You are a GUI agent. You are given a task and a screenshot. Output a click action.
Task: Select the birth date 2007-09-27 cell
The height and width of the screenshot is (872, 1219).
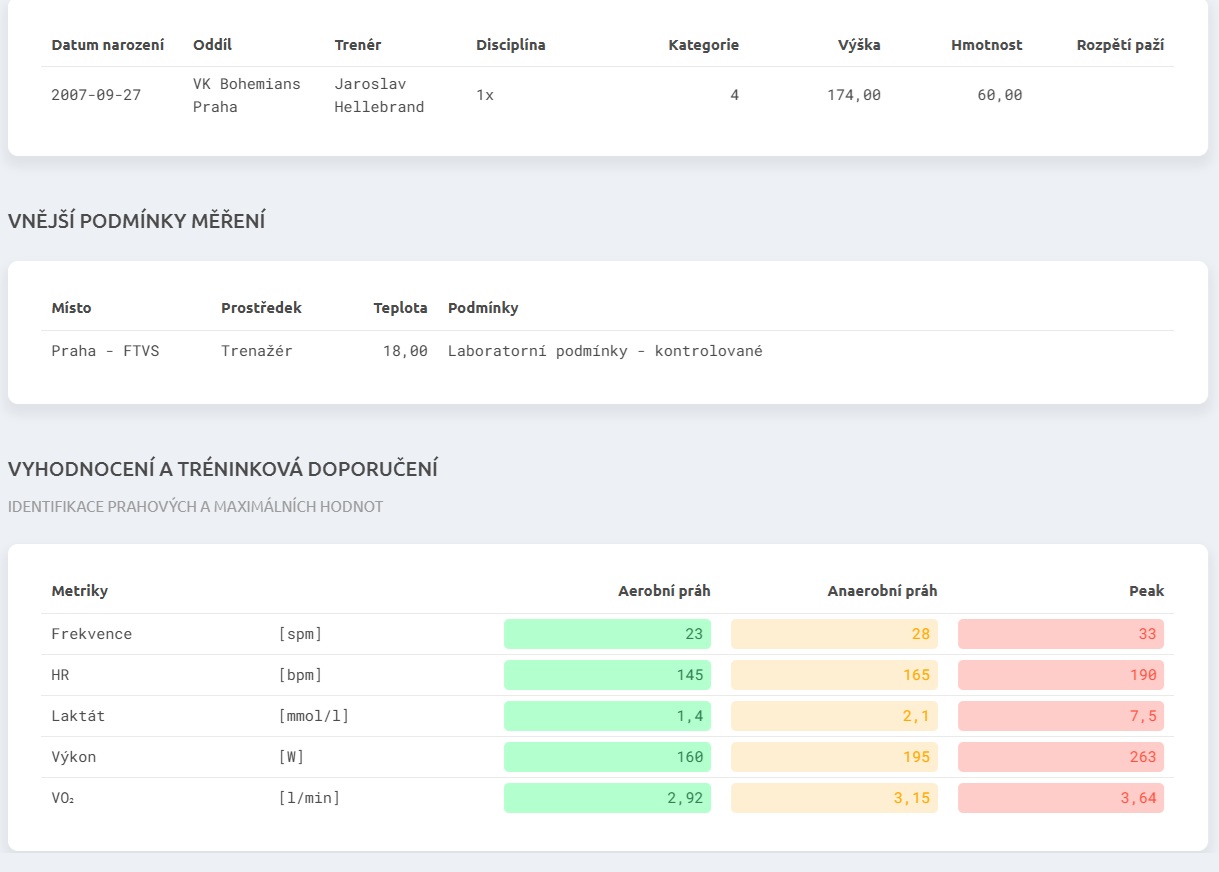pyautogui.click(x=96, y=96)
